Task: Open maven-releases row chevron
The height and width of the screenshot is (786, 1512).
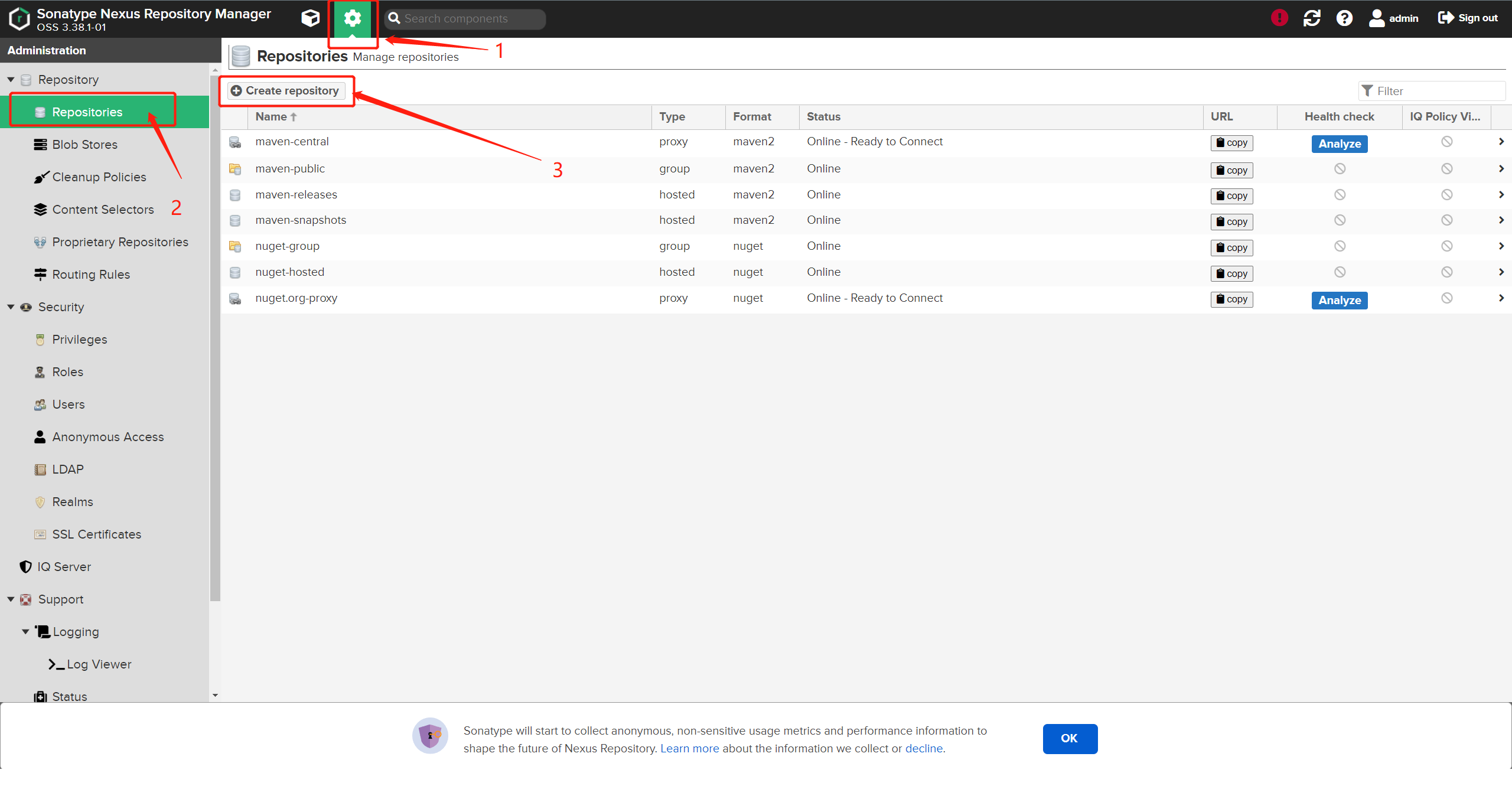Action: click(1501, 194)
